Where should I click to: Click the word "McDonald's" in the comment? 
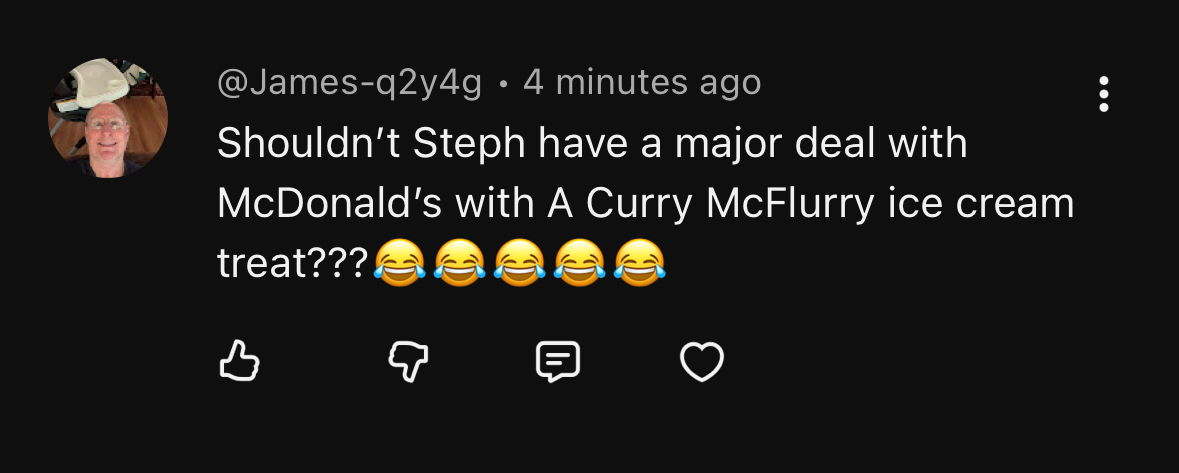[330, 204]
